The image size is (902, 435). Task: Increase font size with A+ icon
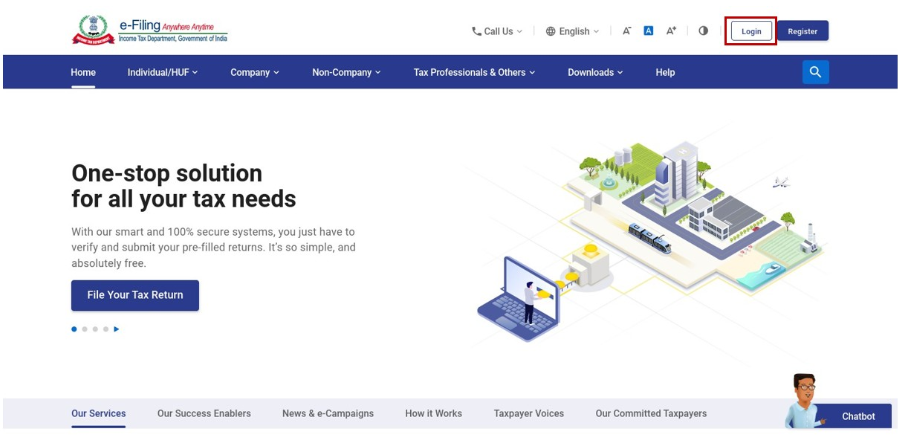pos(671,31)
